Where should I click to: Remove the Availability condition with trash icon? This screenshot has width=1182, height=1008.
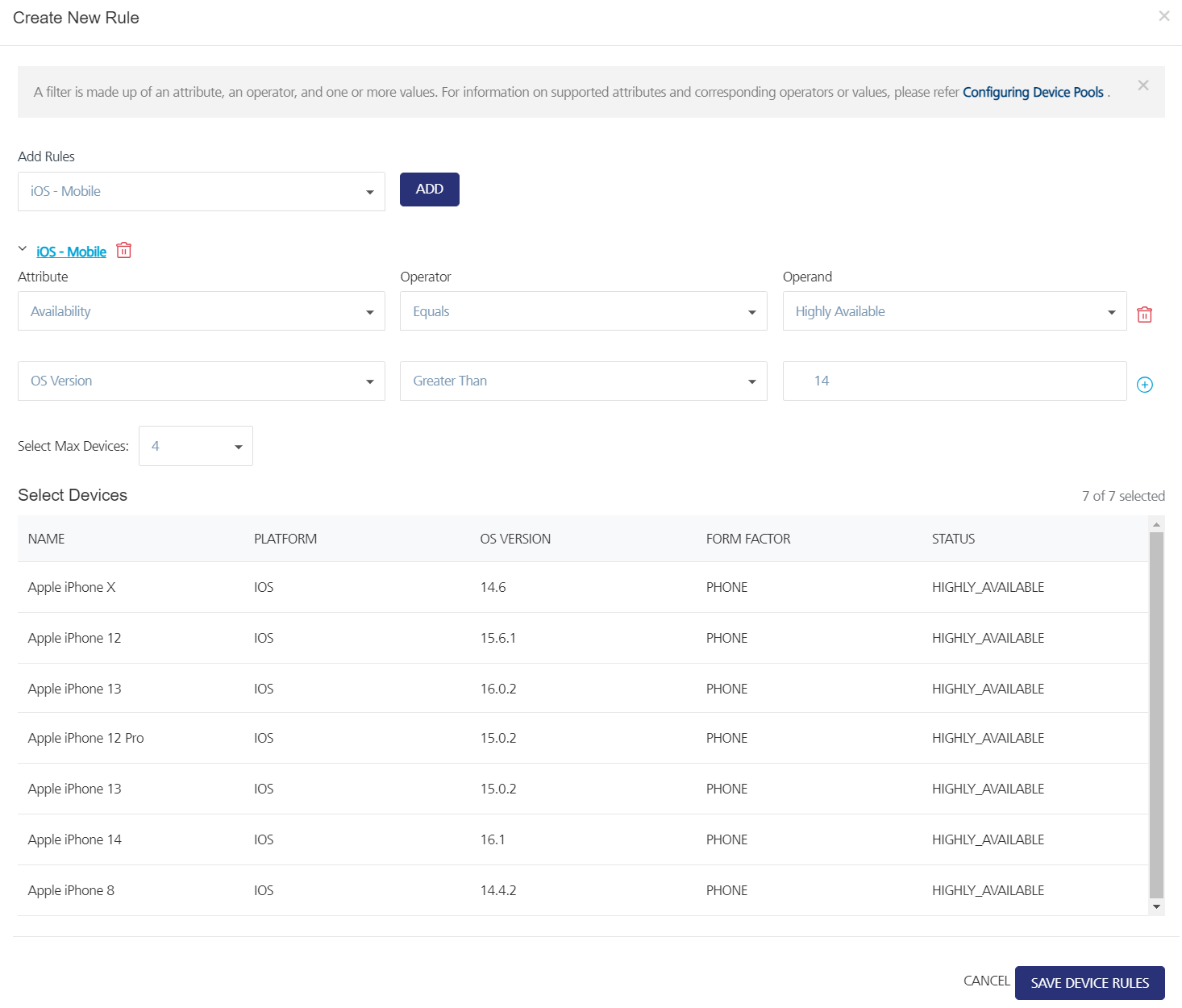[x=1144, y=314]
